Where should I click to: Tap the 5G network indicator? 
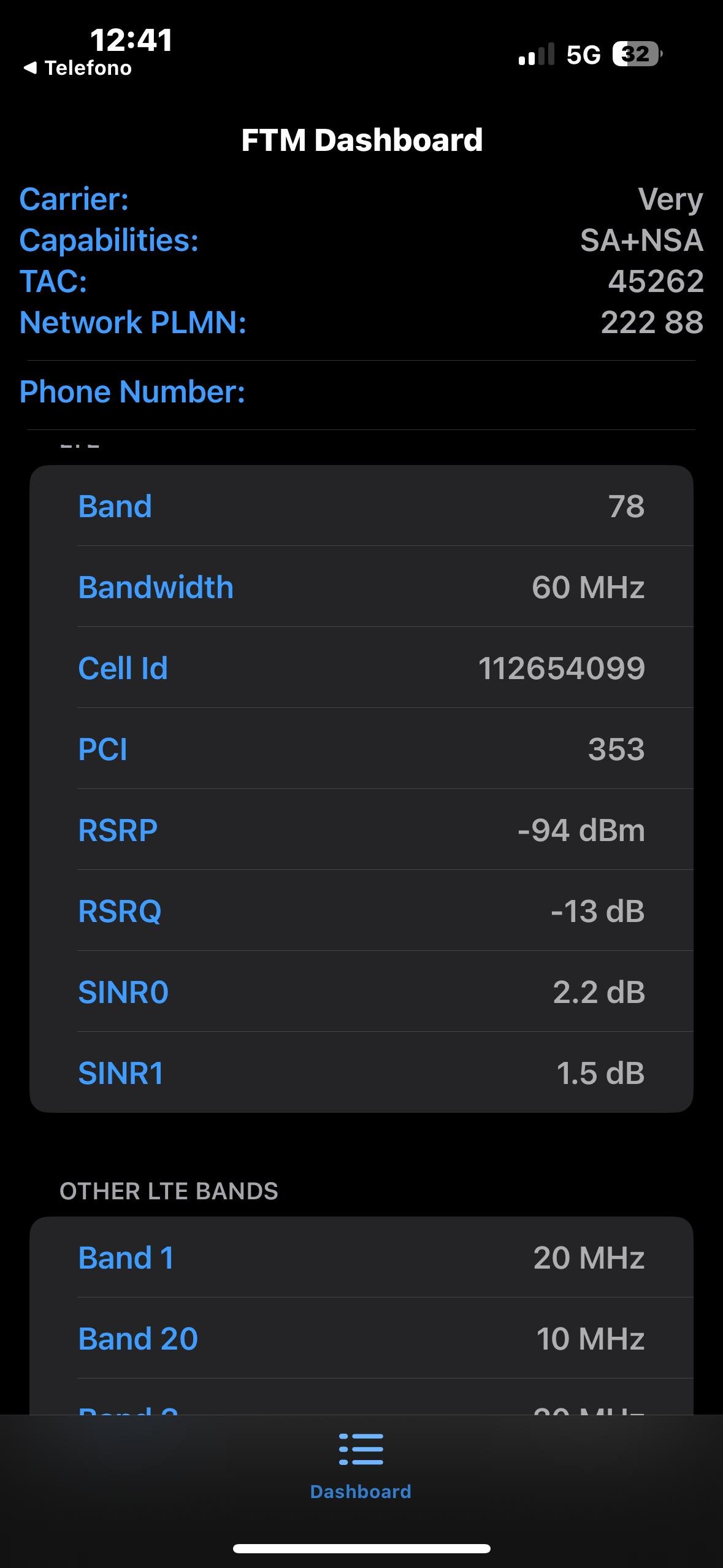(x=583, y=55)
